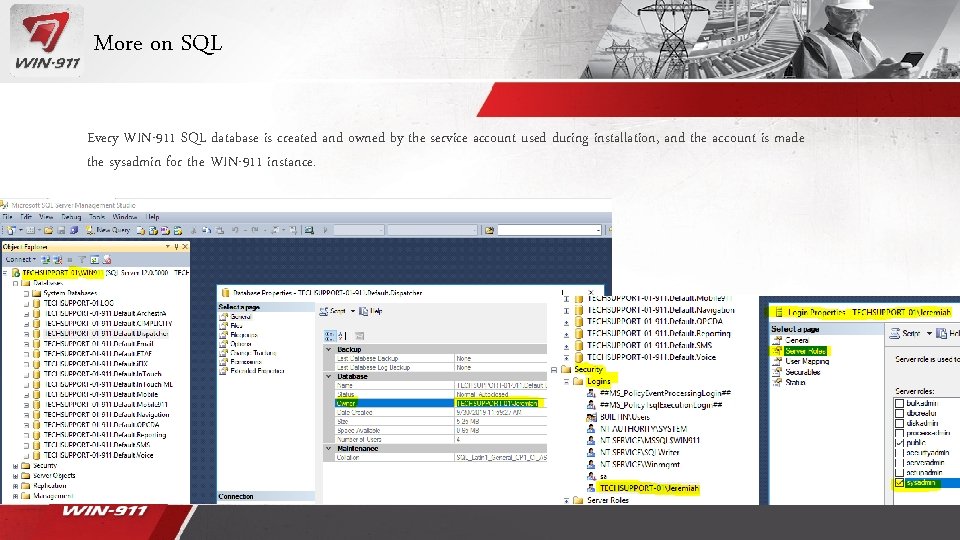Click the Filter funnel icon in Object Explorer

[x=82, y=260]
